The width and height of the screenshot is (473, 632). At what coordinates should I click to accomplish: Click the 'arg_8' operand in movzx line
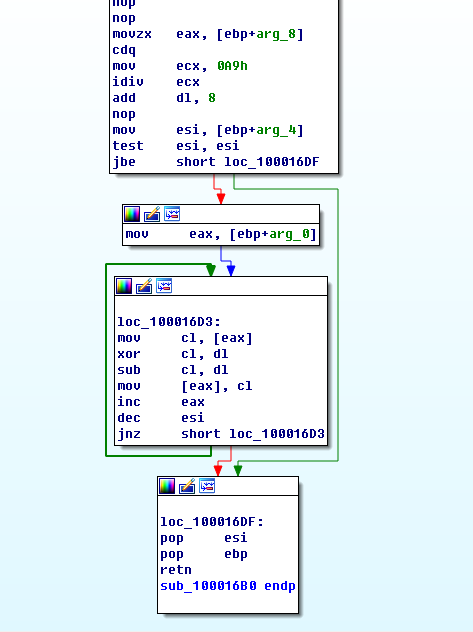point(276,34)
